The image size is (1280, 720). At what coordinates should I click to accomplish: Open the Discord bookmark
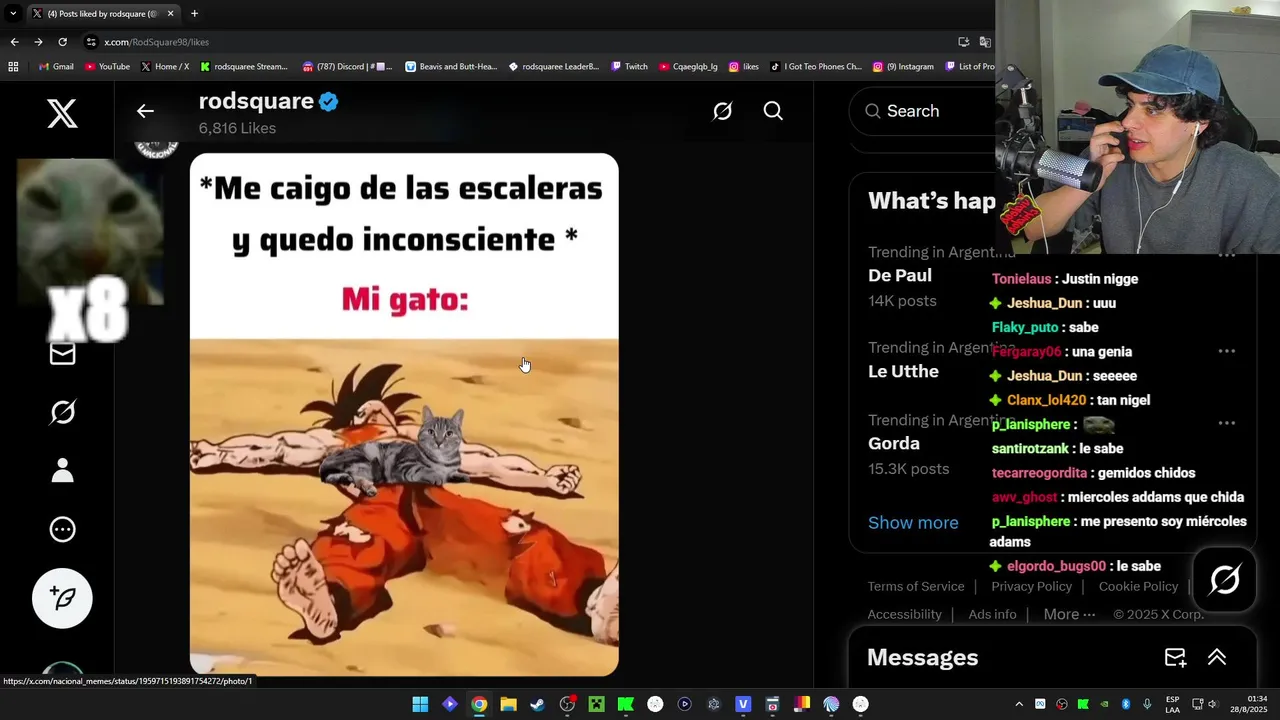pos(347,67)
